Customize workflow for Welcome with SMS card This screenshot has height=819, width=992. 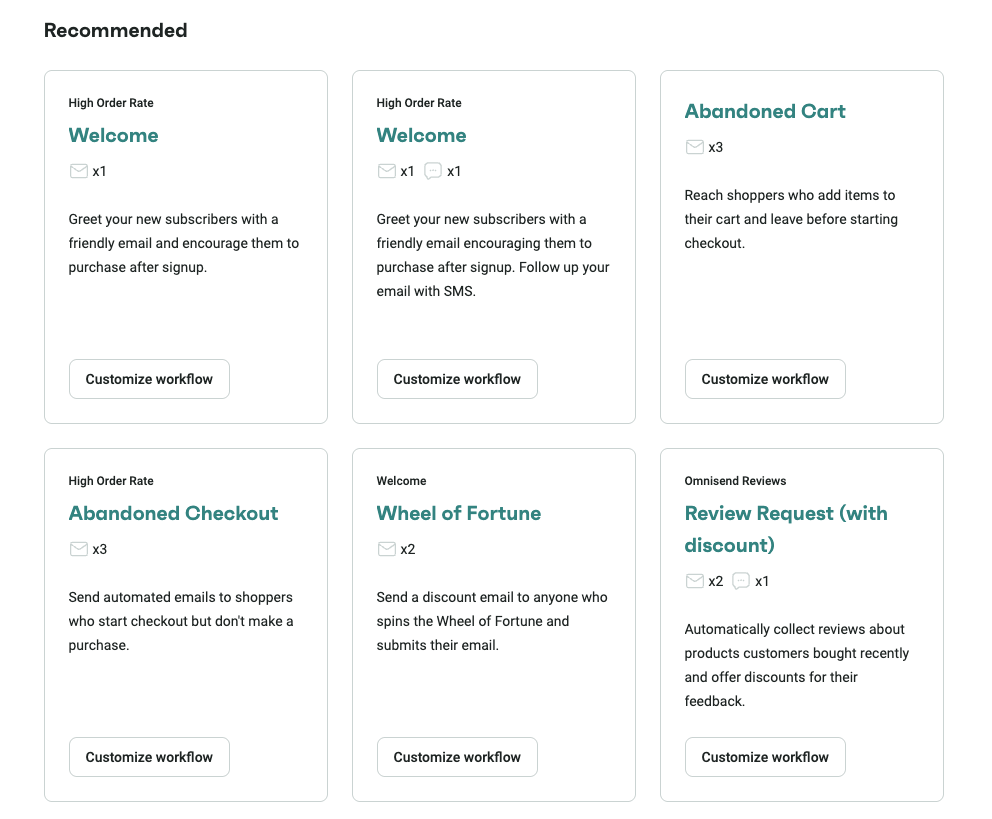[457, 379]
